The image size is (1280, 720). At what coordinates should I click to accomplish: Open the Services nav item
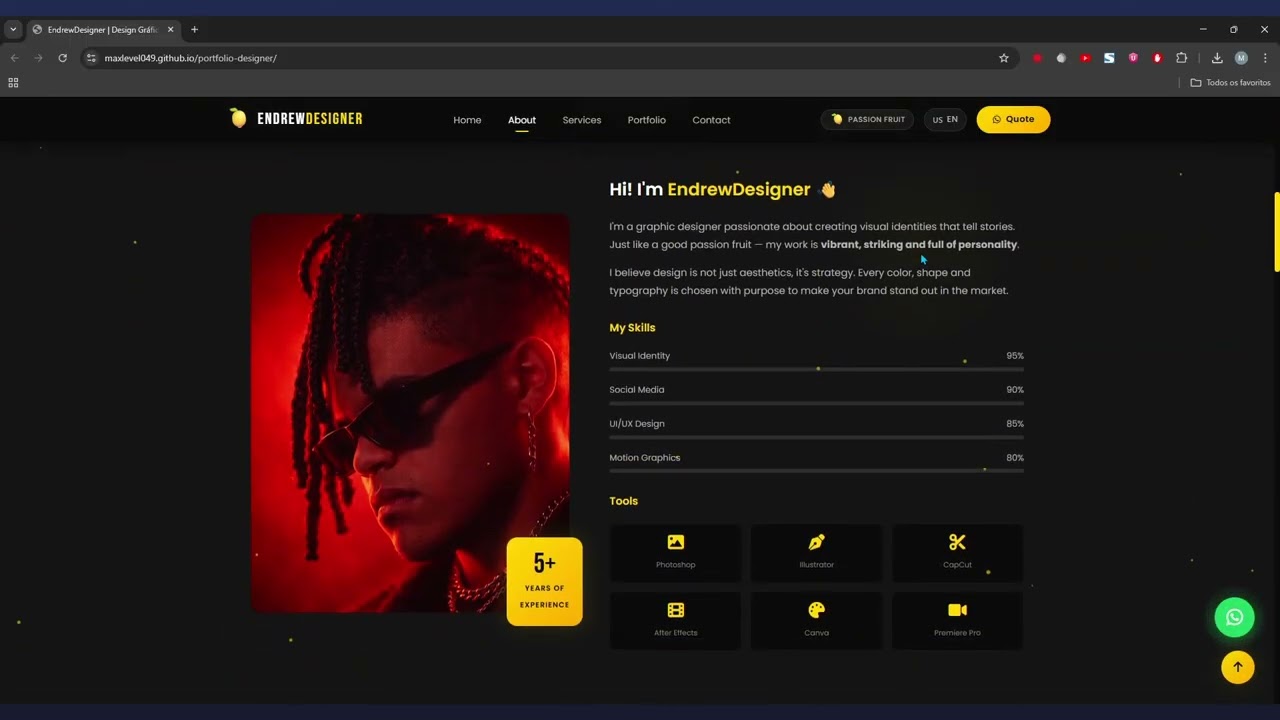tap(582, 120)
